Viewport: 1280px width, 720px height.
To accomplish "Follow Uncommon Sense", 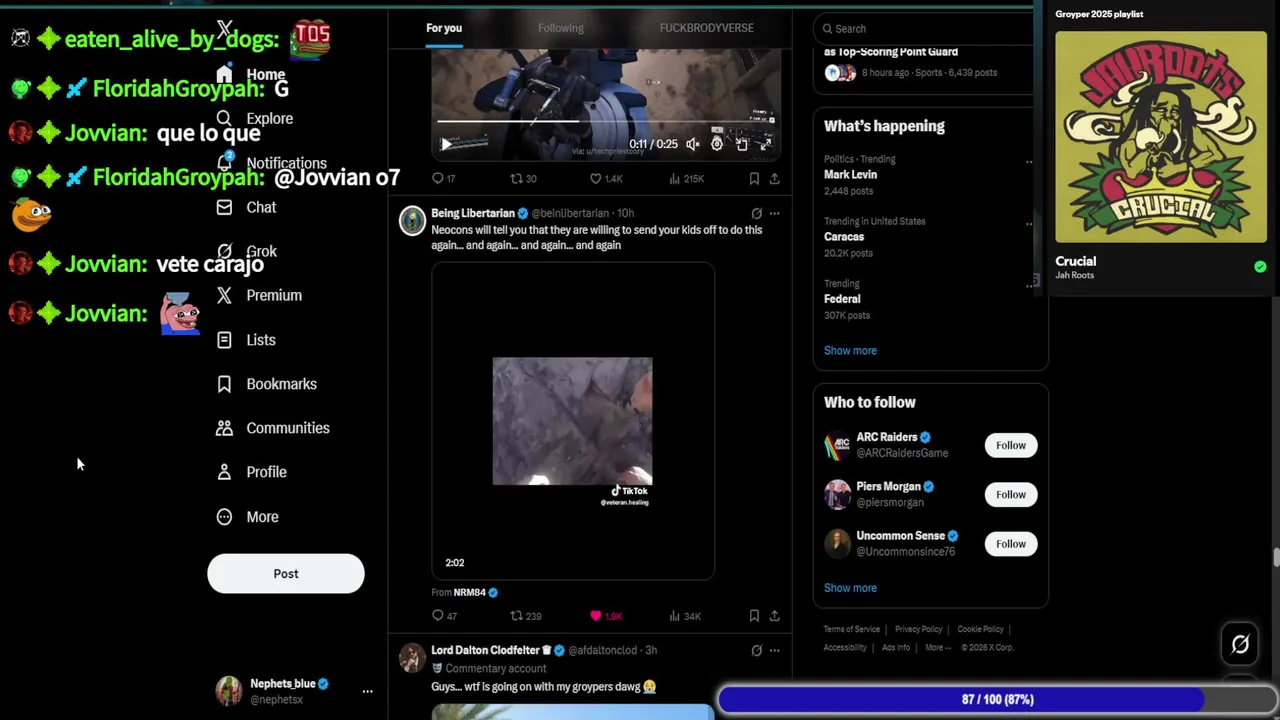I will coord(1011,544).
